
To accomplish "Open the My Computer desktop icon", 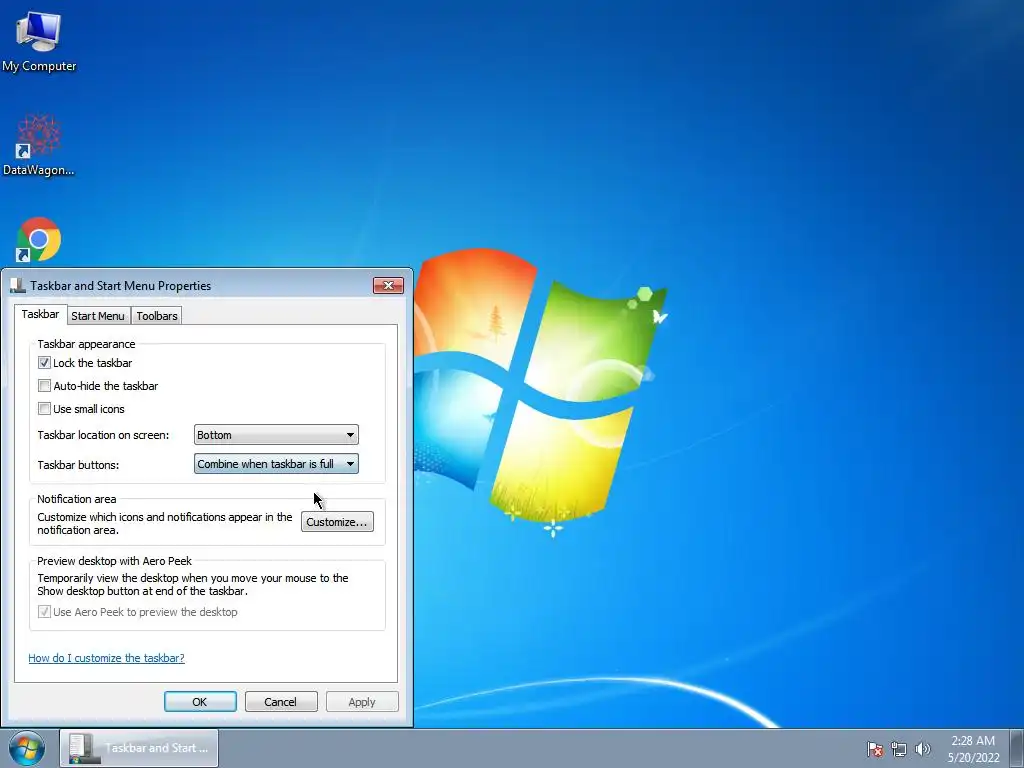I will 39,40.
